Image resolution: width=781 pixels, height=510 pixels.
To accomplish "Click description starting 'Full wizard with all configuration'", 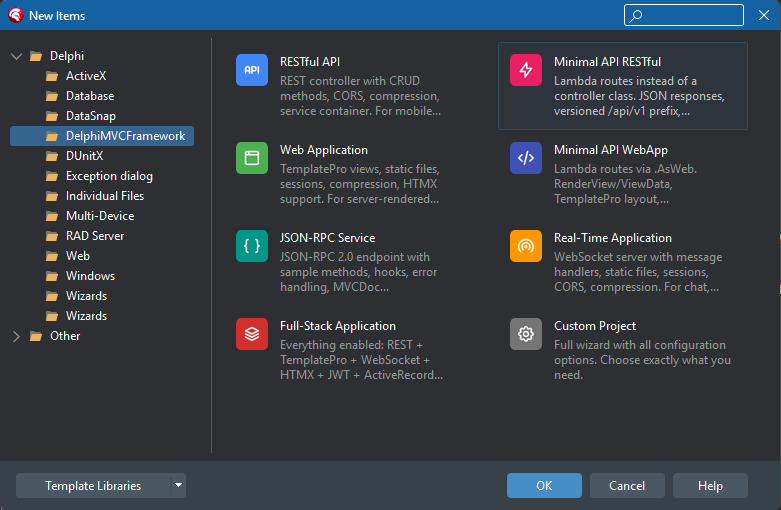I will 643,360.
